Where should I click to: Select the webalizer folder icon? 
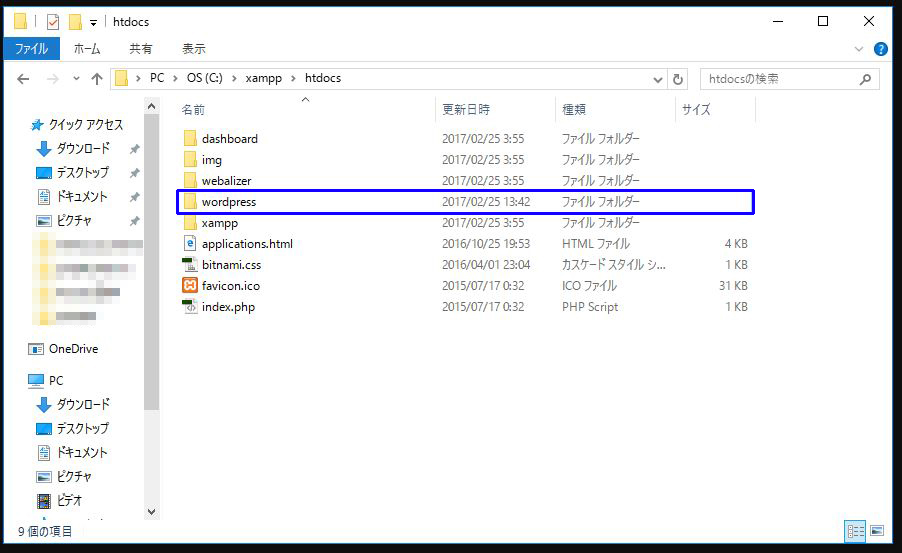coord(190,180)
